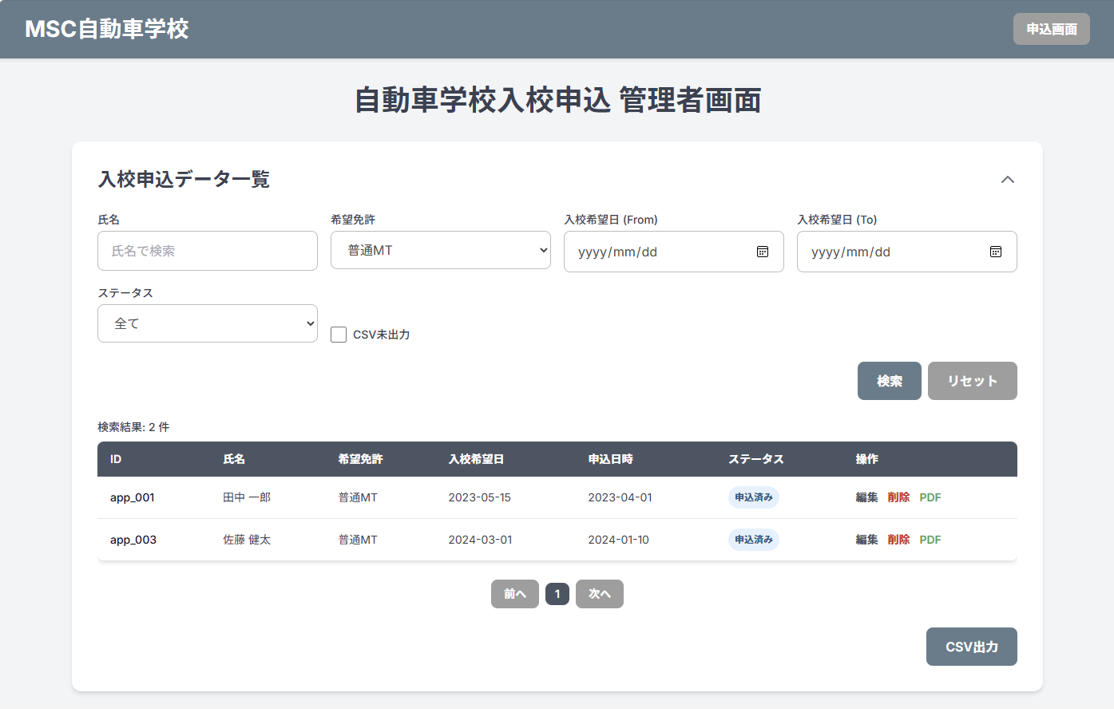Click the 申込画面 button in header
This screenshot has height=709, width=1114.
click(1051, 29)
